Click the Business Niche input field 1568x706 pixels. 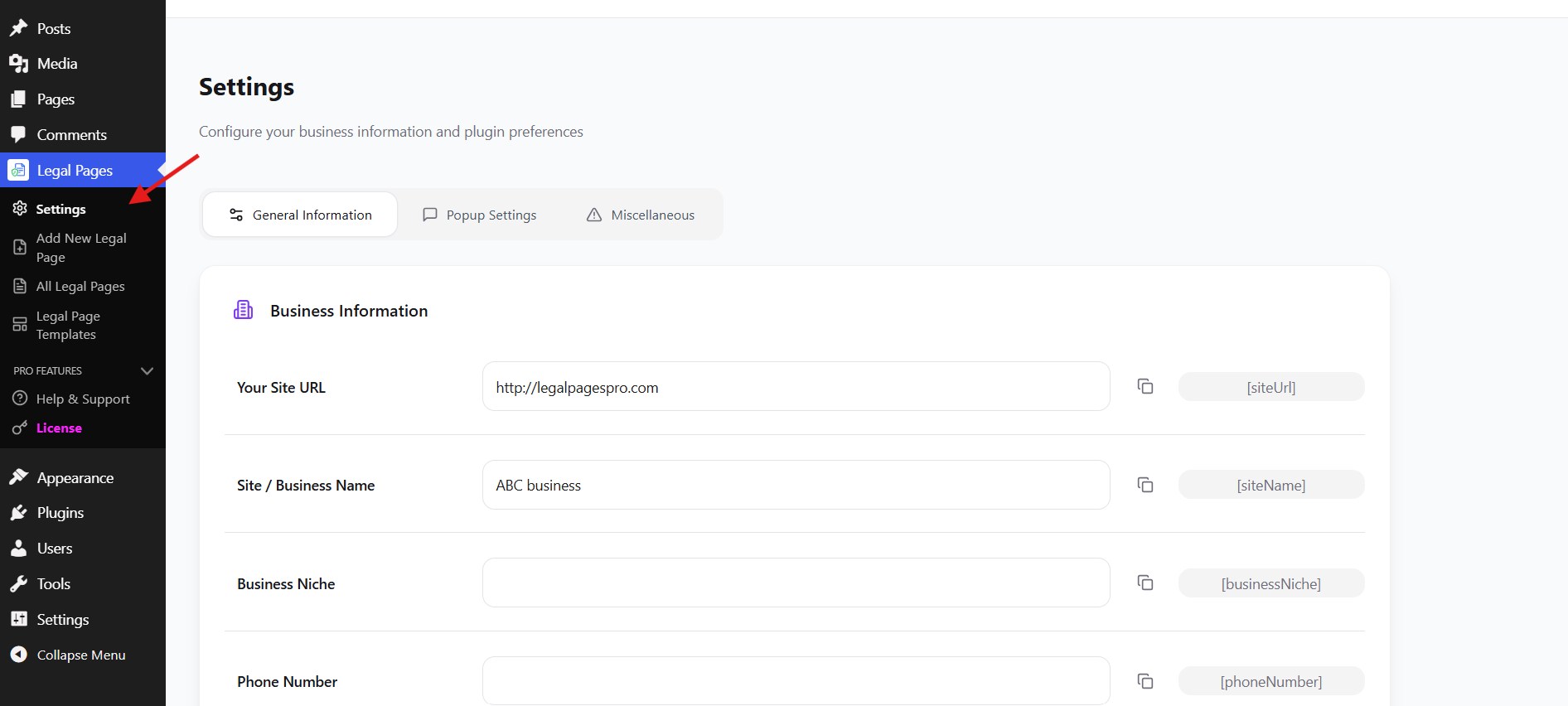[x=796, y=583]
